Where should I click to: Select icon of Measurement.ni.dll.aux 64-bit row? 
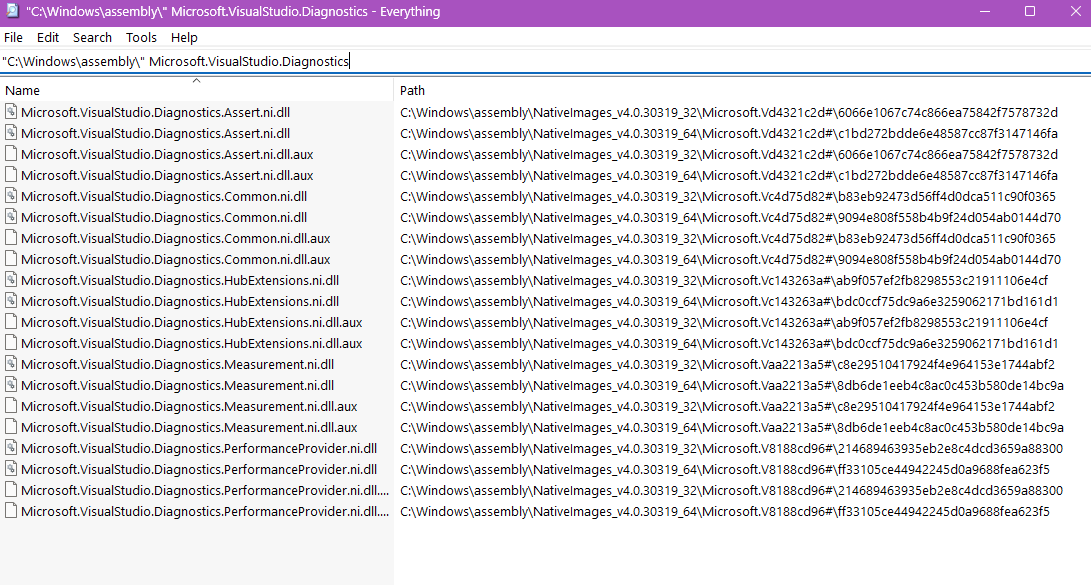click(10, 426)
